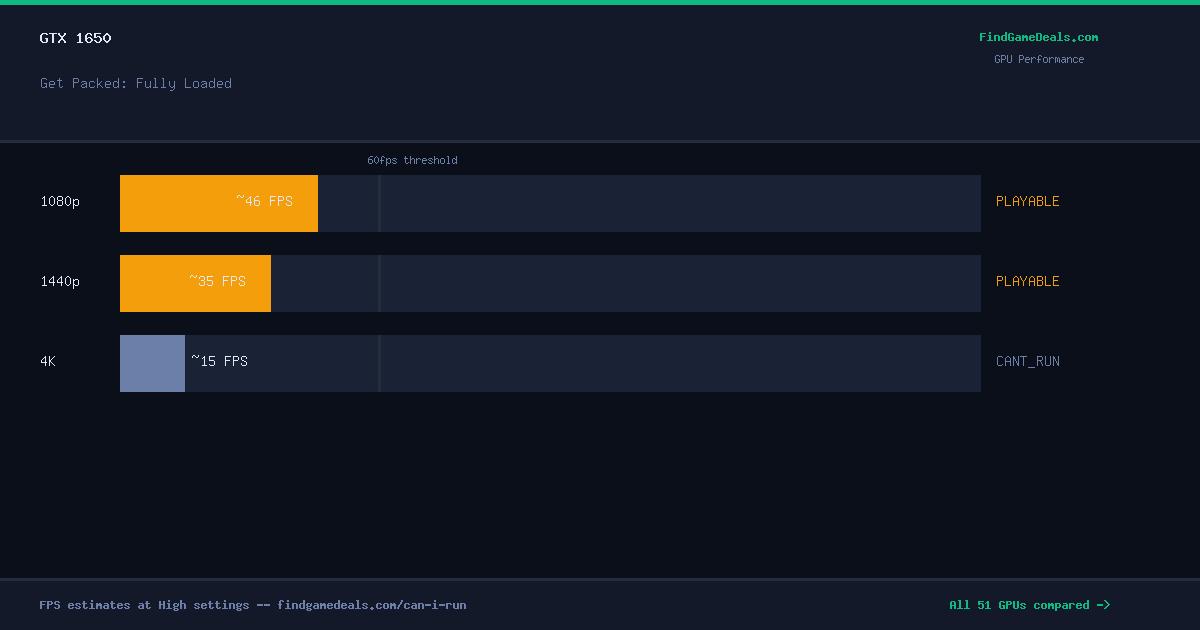Click the PLAYABLE status for 1440p
The height and width of the screenshot is (630, 1200).
tap(1028, 281)
